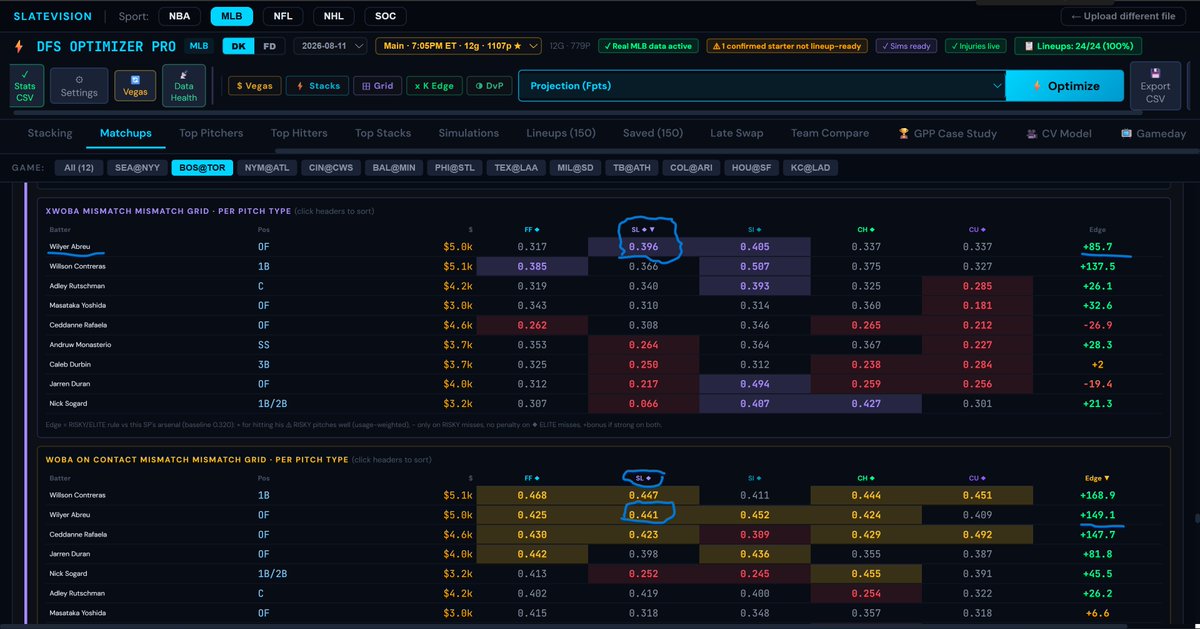Click the Optimize button

click(x=1065, y=86)
